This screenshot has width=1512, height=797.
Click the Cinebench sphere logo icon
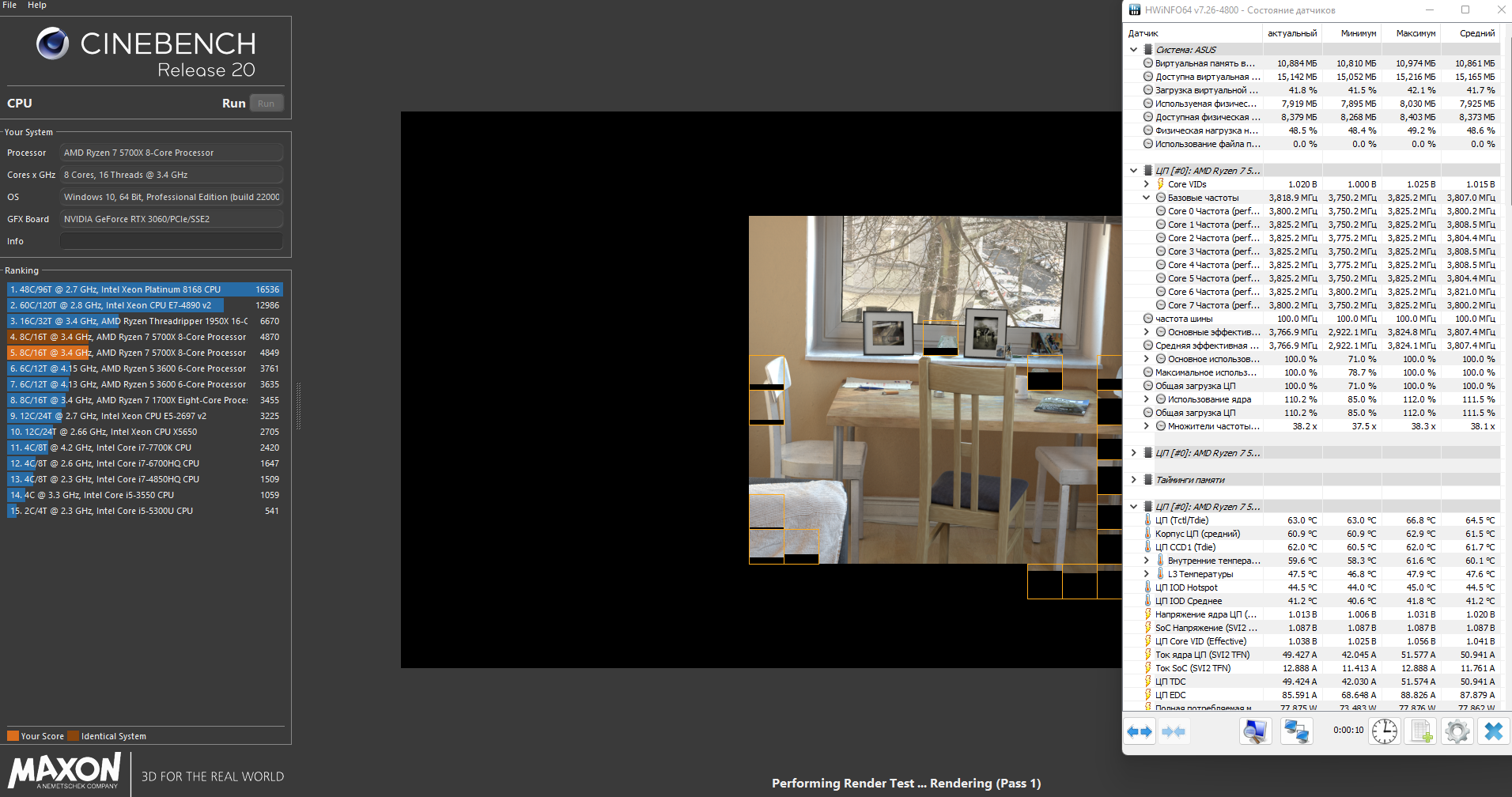[53, 43]
